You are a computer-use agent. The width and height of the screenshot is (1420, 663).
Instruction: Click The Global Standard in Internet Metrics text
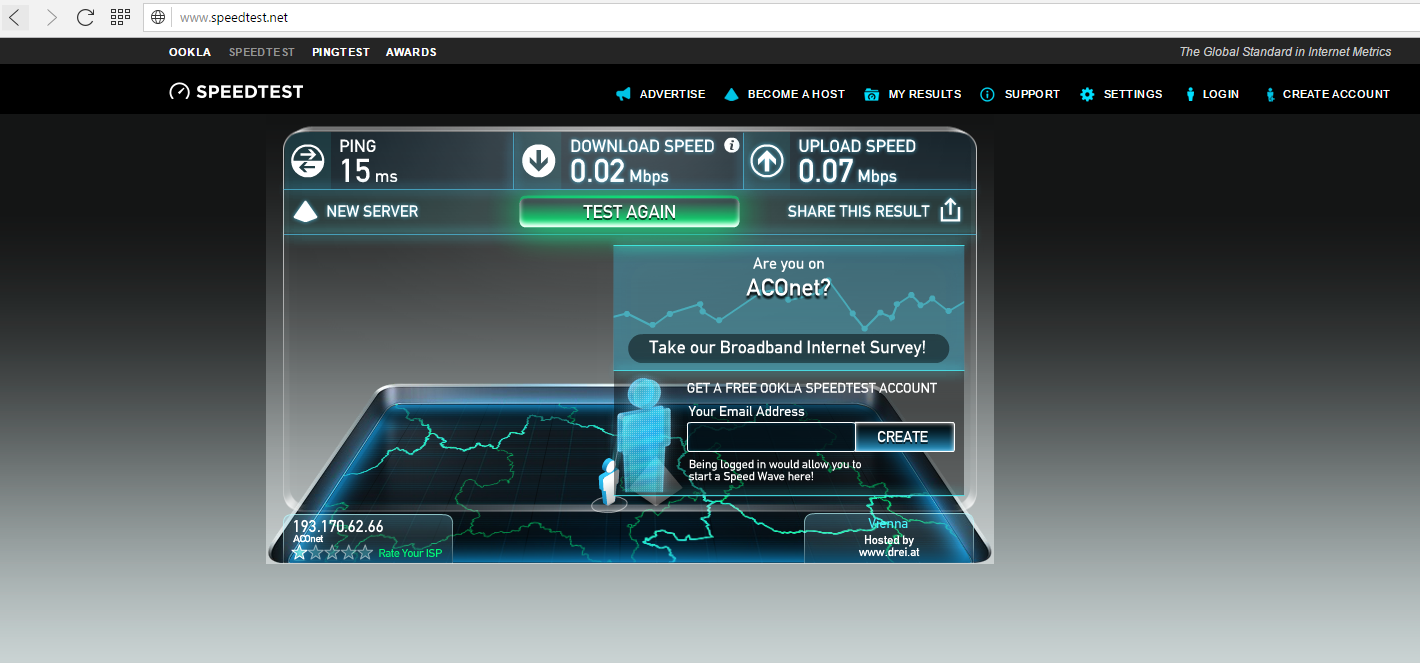click(x=1285, y=52)
